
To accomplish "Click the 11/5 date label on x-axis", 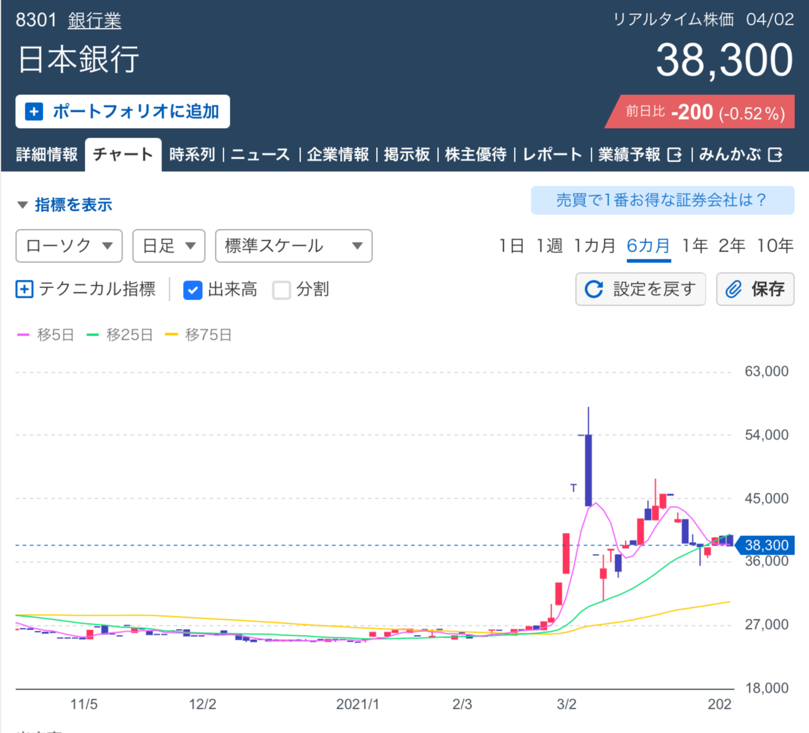I will tap(84, 705).
